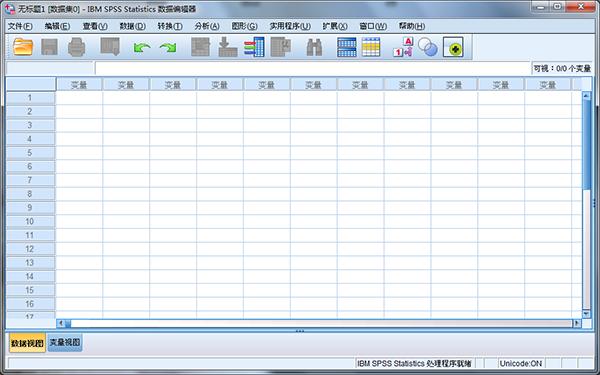The width and height of the screenshot is (600, 375).
Task: Select row header 15
Action: coord(31,290)
